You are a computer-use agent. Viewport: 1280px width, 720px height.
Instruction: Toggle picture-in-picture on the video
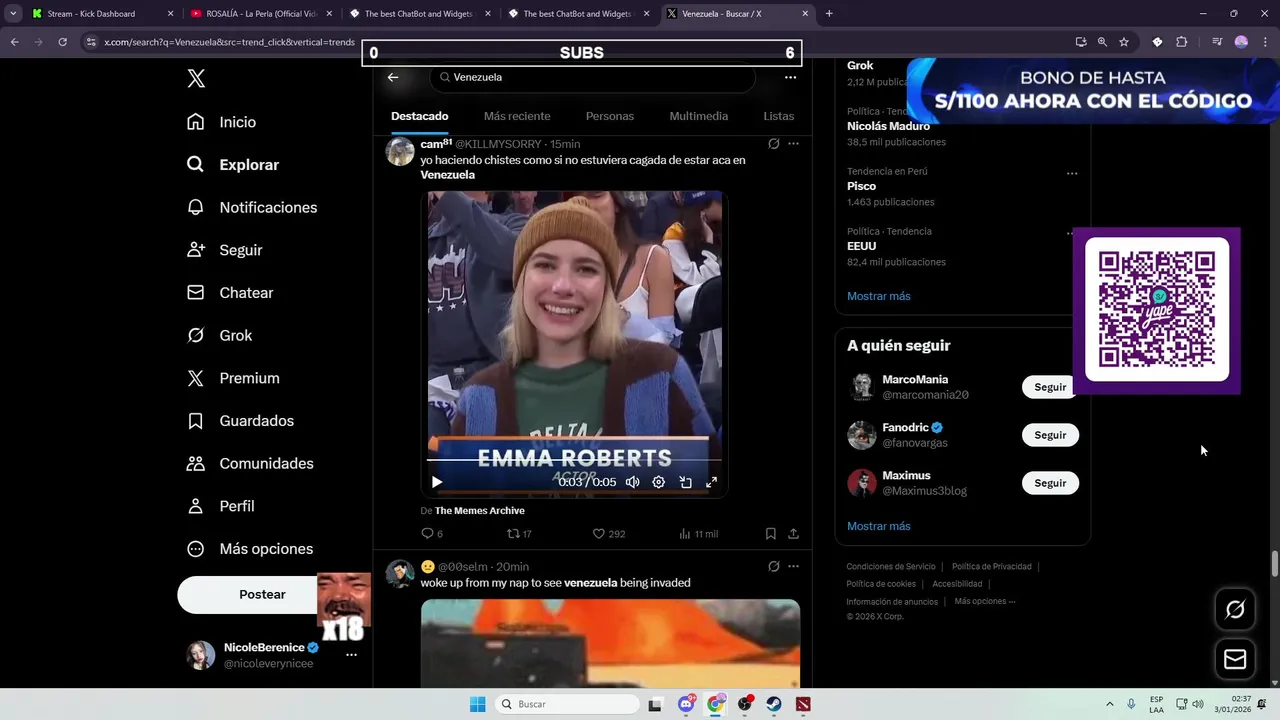(685, 482)
